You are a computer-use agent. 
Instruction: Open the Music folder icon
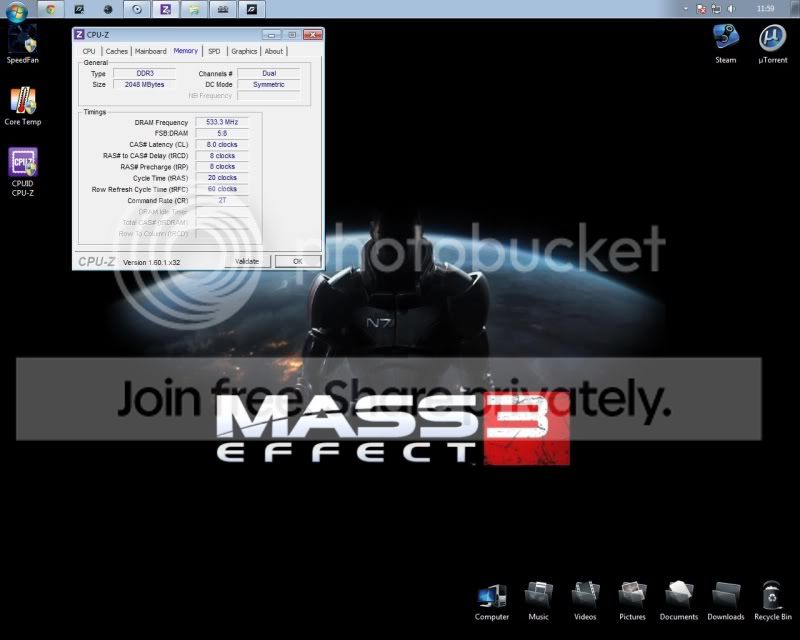pyautogui.click(x=538, y=601)
